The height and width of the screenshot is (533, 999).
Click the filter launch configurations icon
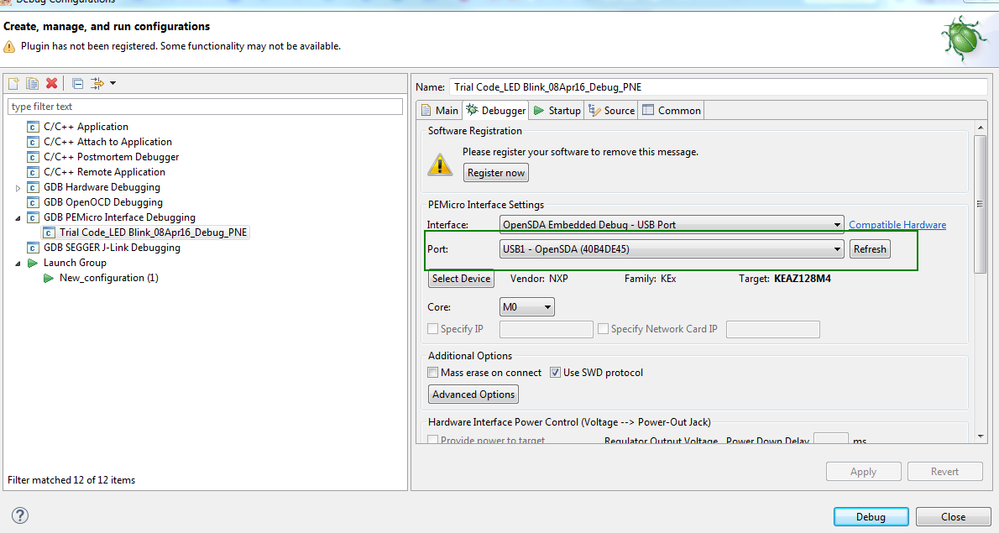click(97, 83)
